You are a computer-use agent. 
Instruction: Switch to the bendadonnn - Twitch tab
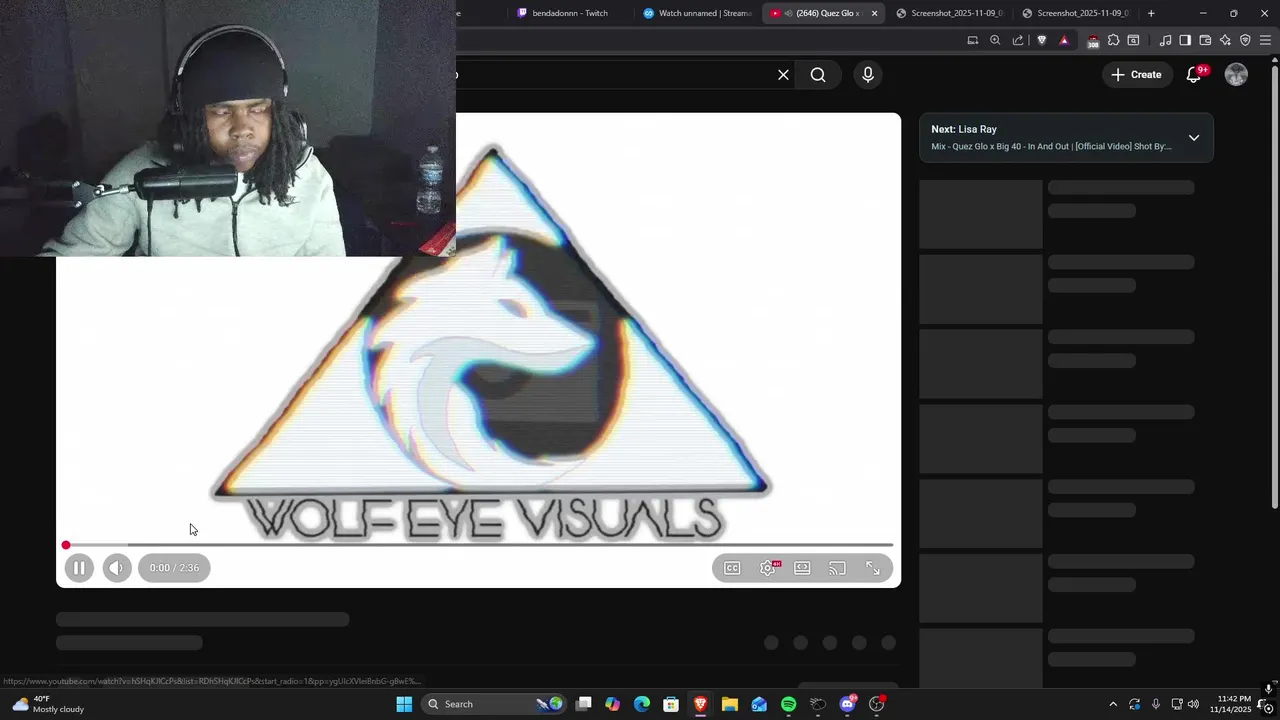pos(570,13)
